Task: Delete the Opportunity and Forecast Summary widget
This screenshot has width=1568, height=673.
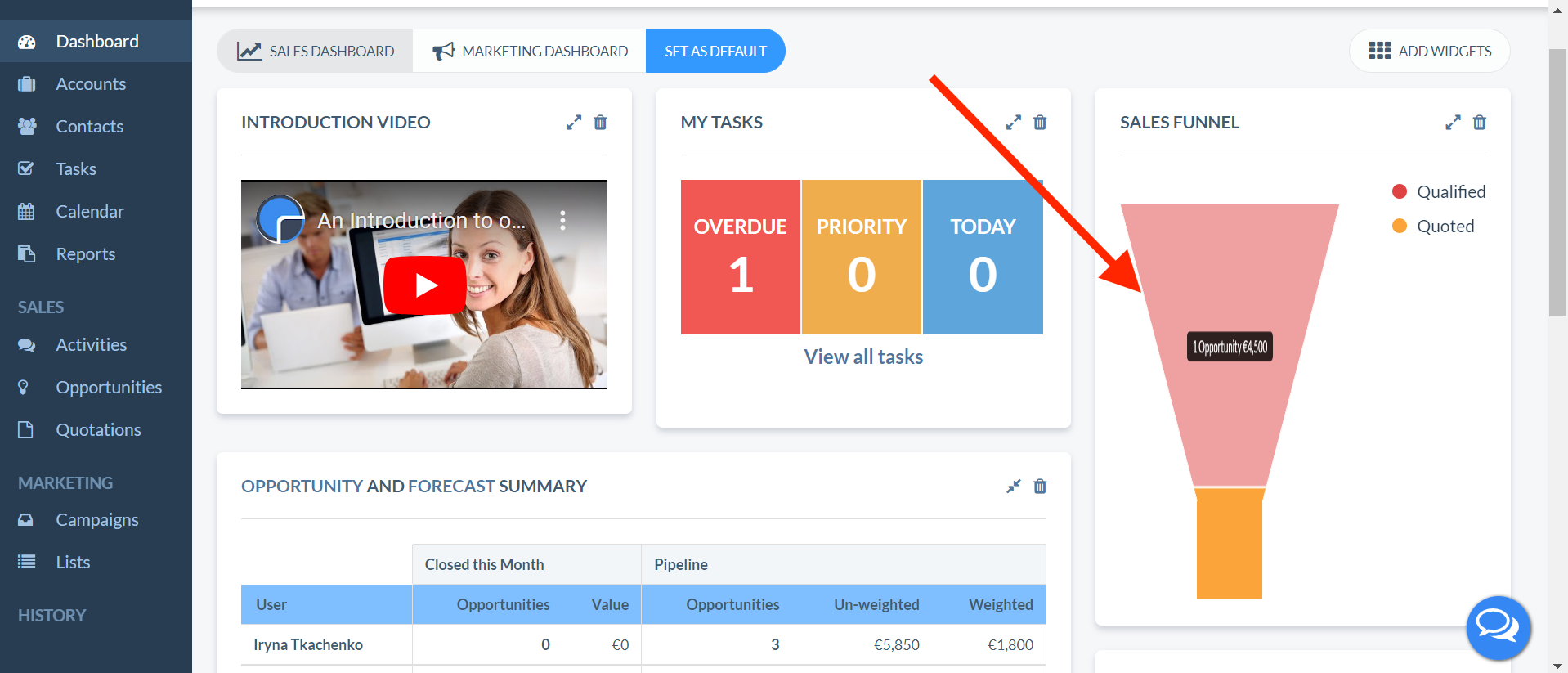Action: point(1040,487)
